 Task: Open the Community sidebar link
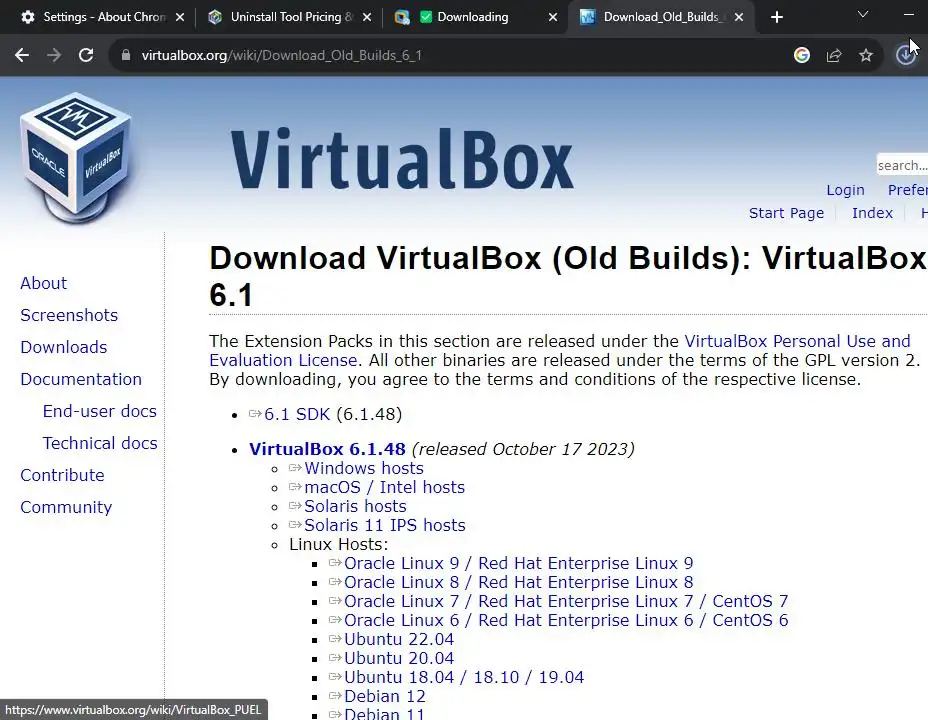[66, 507]
